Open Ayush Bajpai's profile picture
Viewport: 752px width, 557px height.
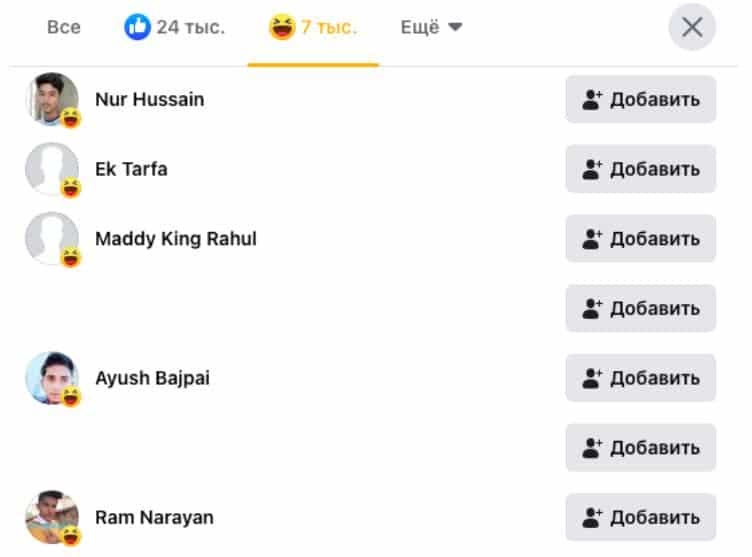[x=52, y=378]
